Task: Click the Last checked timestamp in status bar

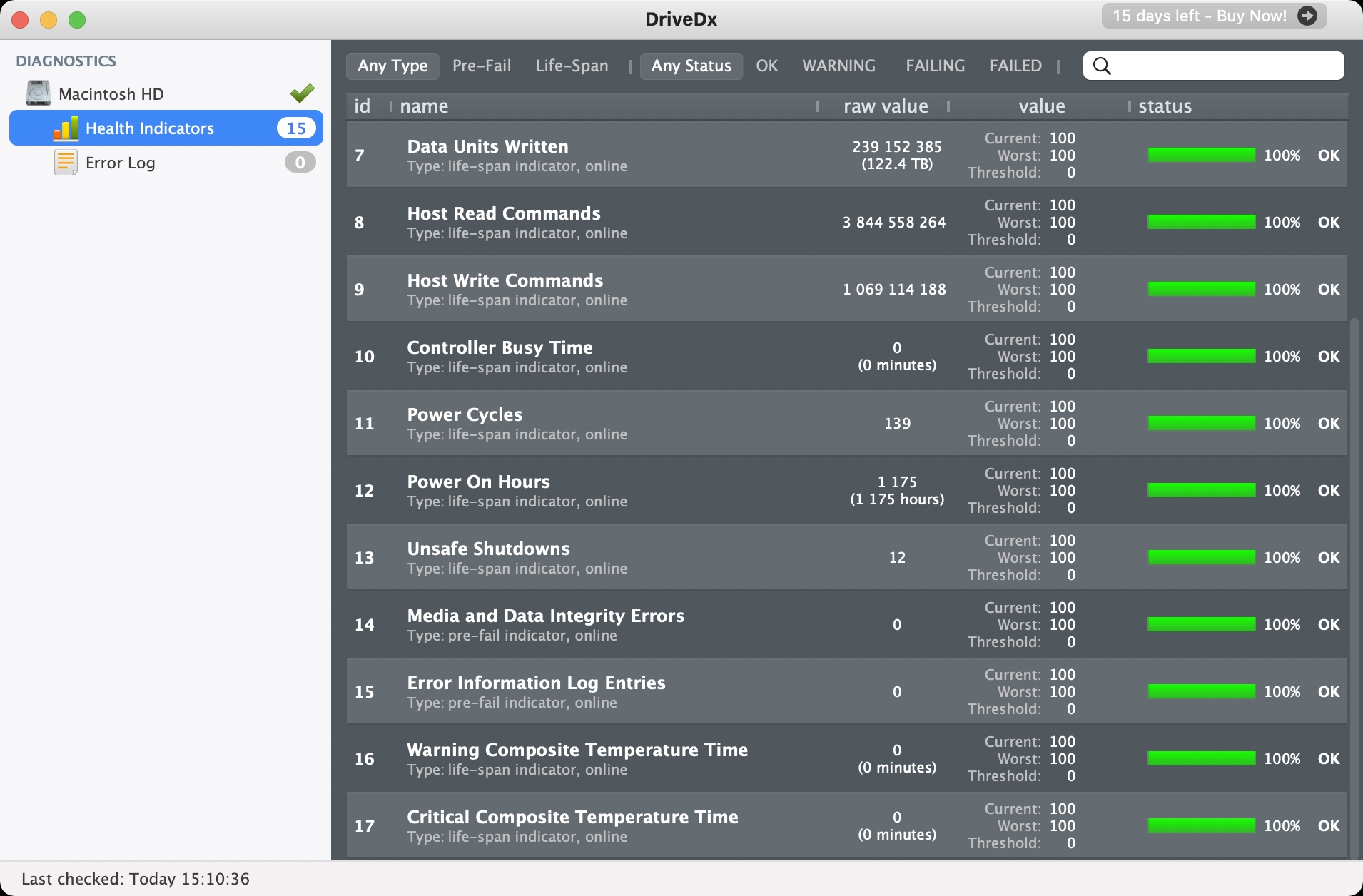Action: pos(136,879)
